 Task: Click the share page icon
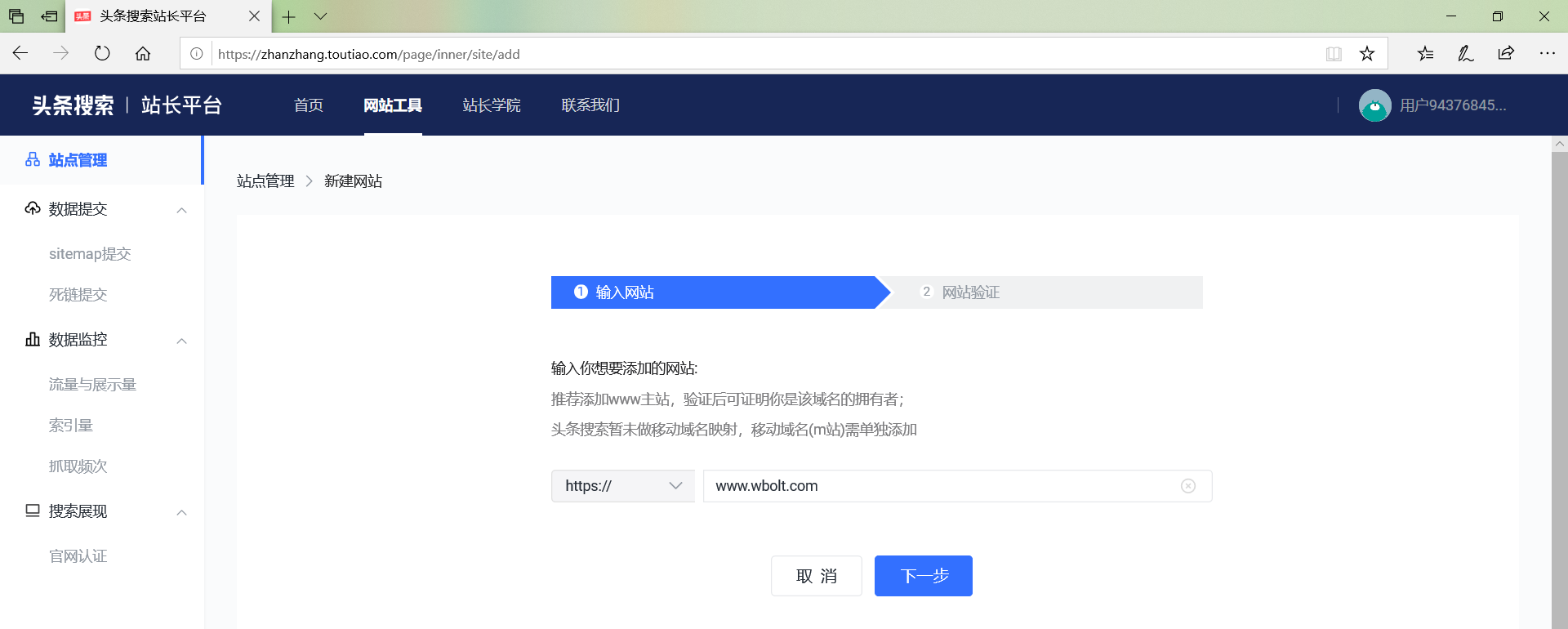(x=1506, y=54)
